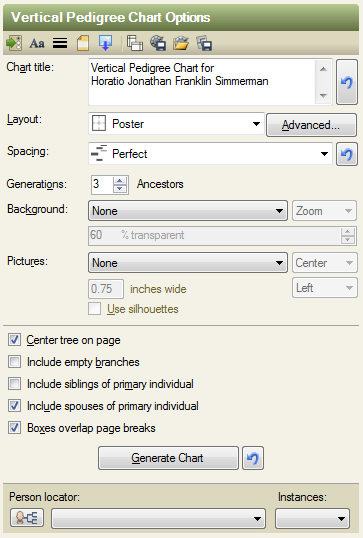Click the Generate Chart button
The width and height of the screenshot is (363, 538).
168,458
